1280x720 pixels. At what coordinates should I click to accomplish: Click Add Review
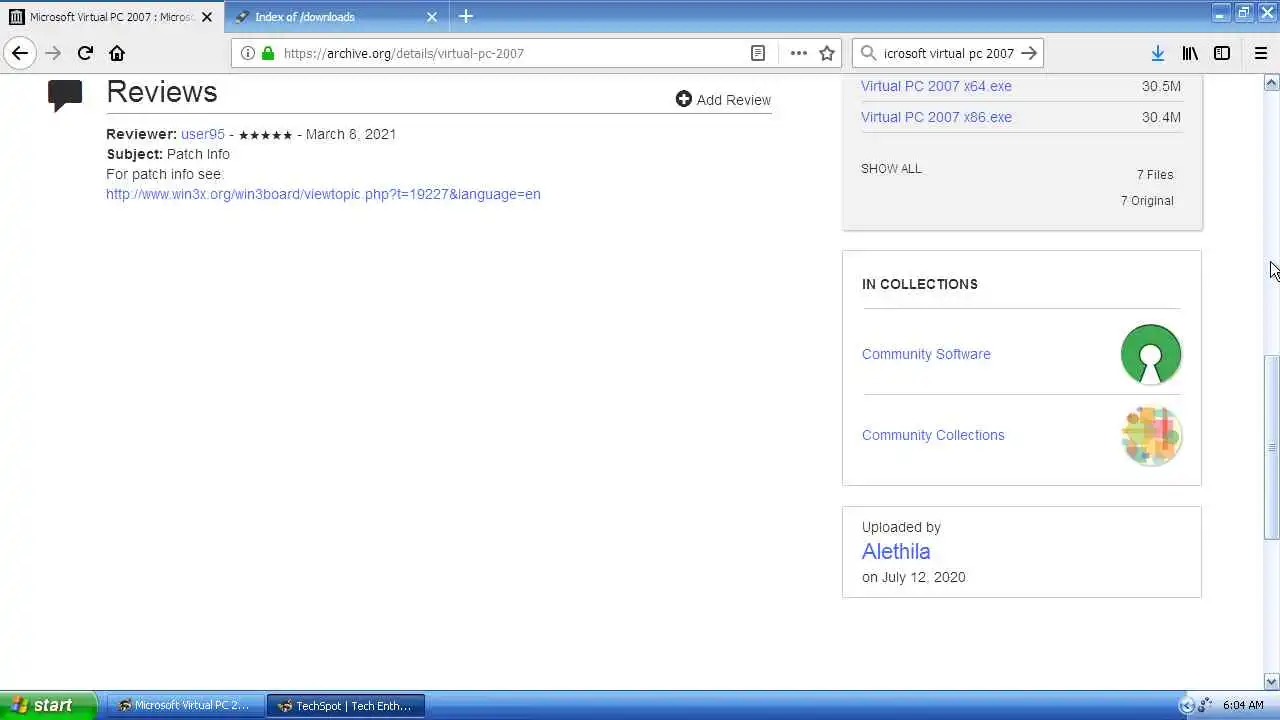point(723,100)
